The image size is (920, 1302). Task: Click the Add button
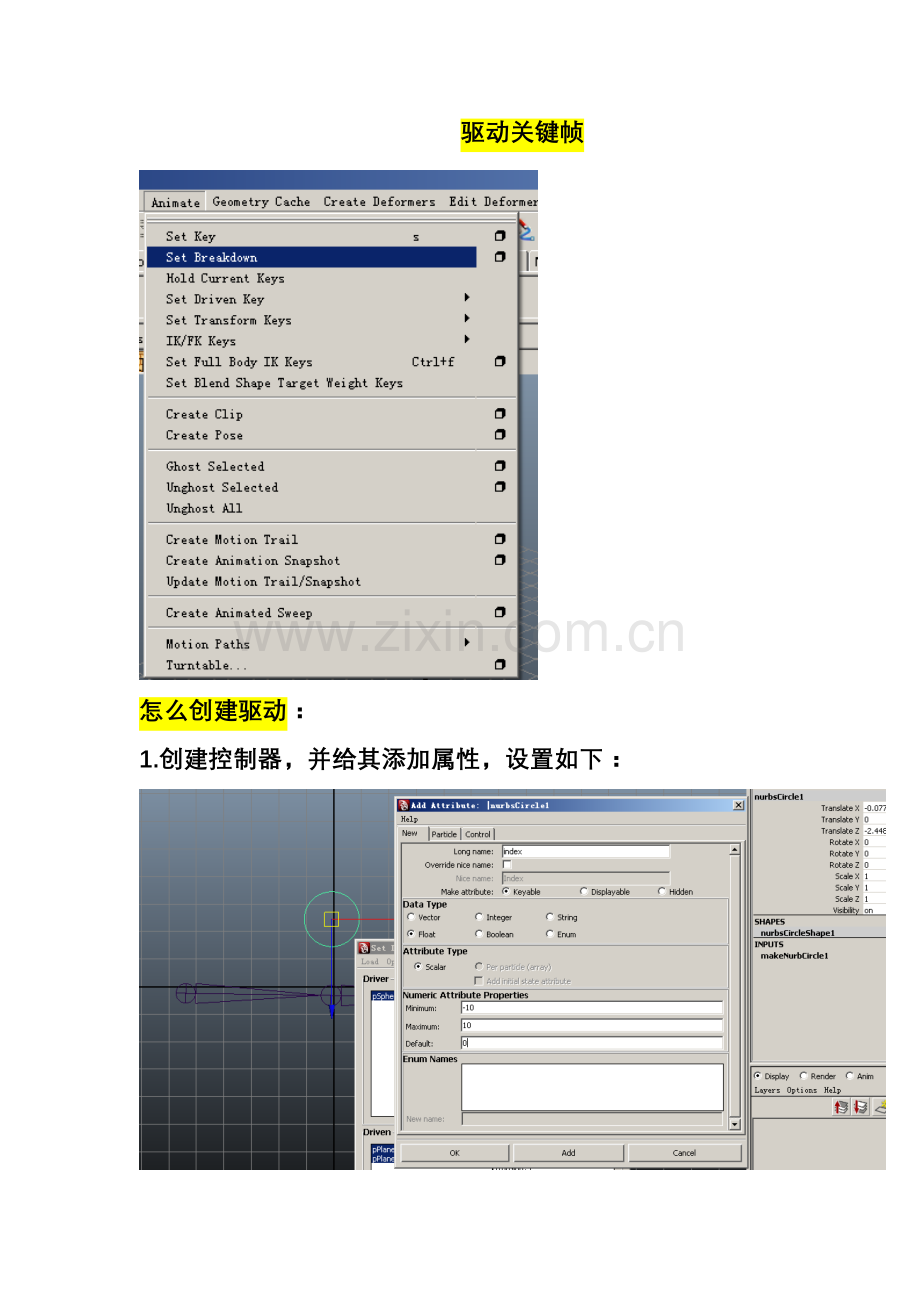pos(568,1153)
